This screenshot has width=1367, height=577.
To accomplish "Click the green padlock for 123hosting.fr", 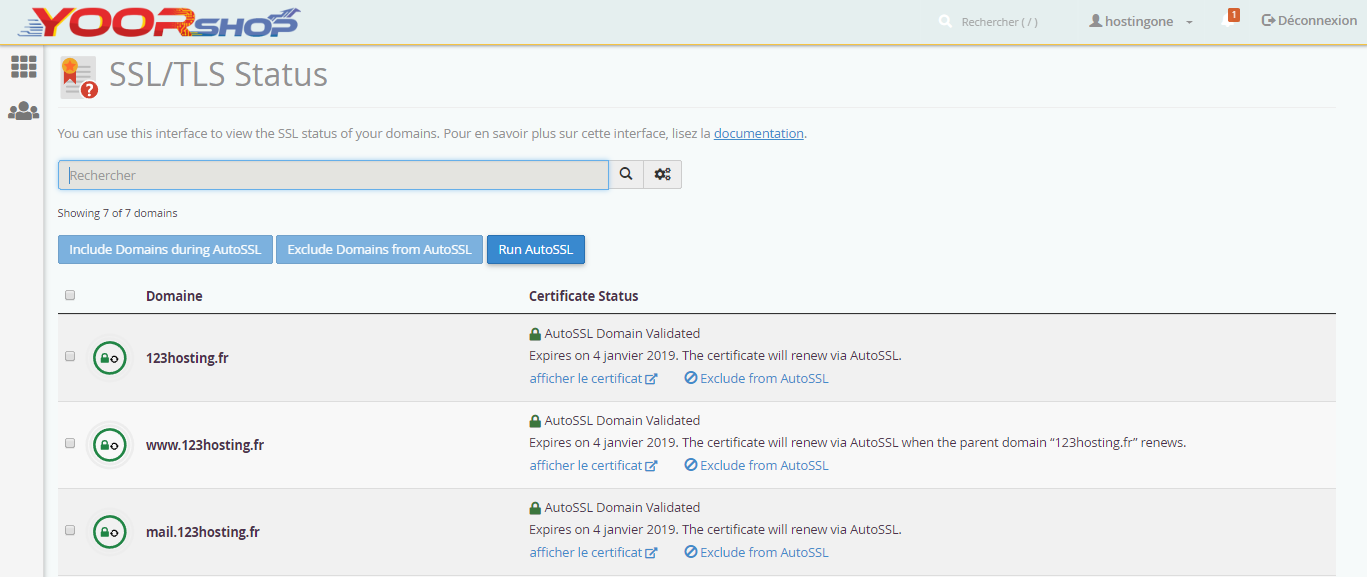I will coord(109,357).
